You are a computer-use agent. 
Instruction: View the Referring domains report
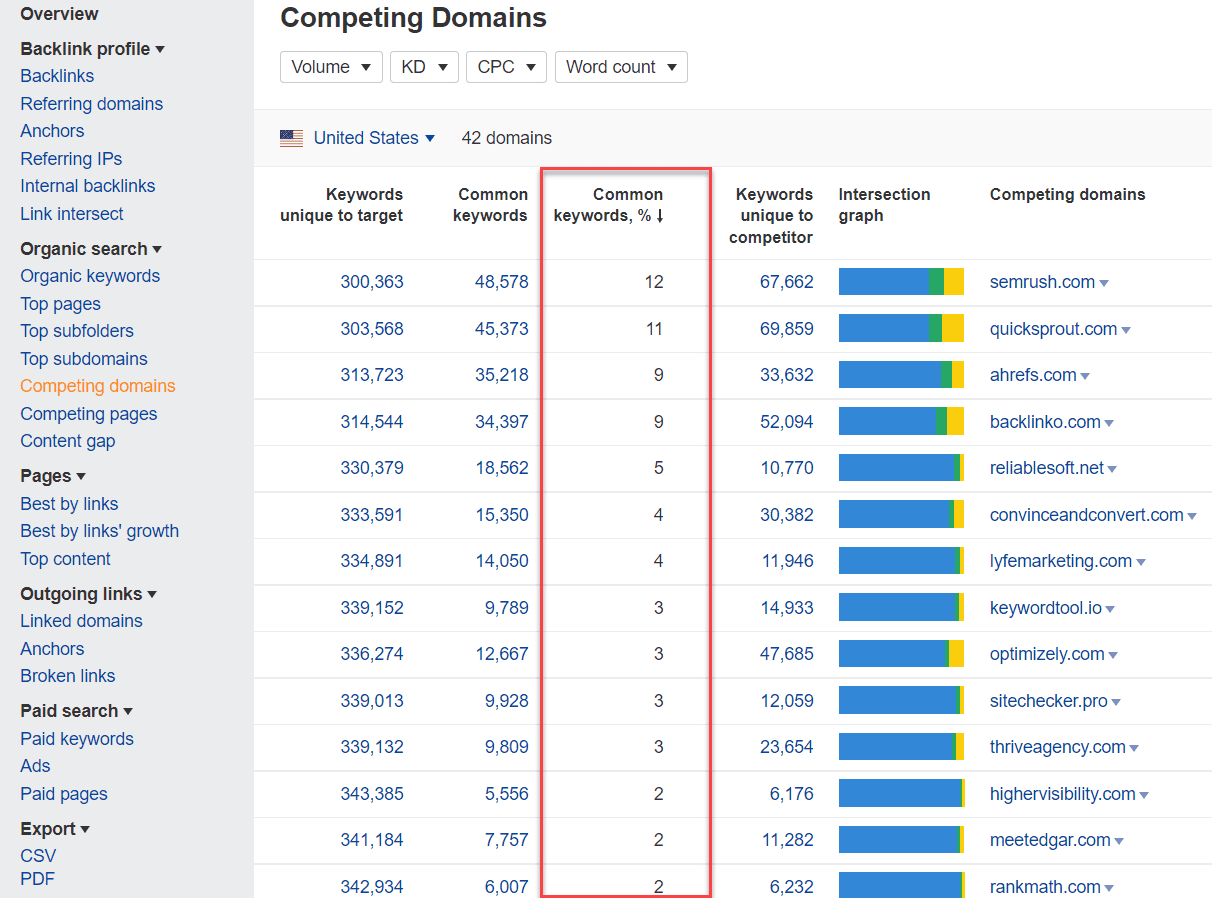[91, 103]
